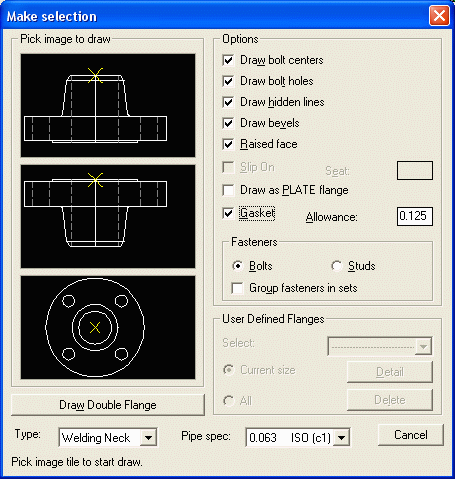
Task: Uncheck the Raised face option
Action: tap(228, 144)
